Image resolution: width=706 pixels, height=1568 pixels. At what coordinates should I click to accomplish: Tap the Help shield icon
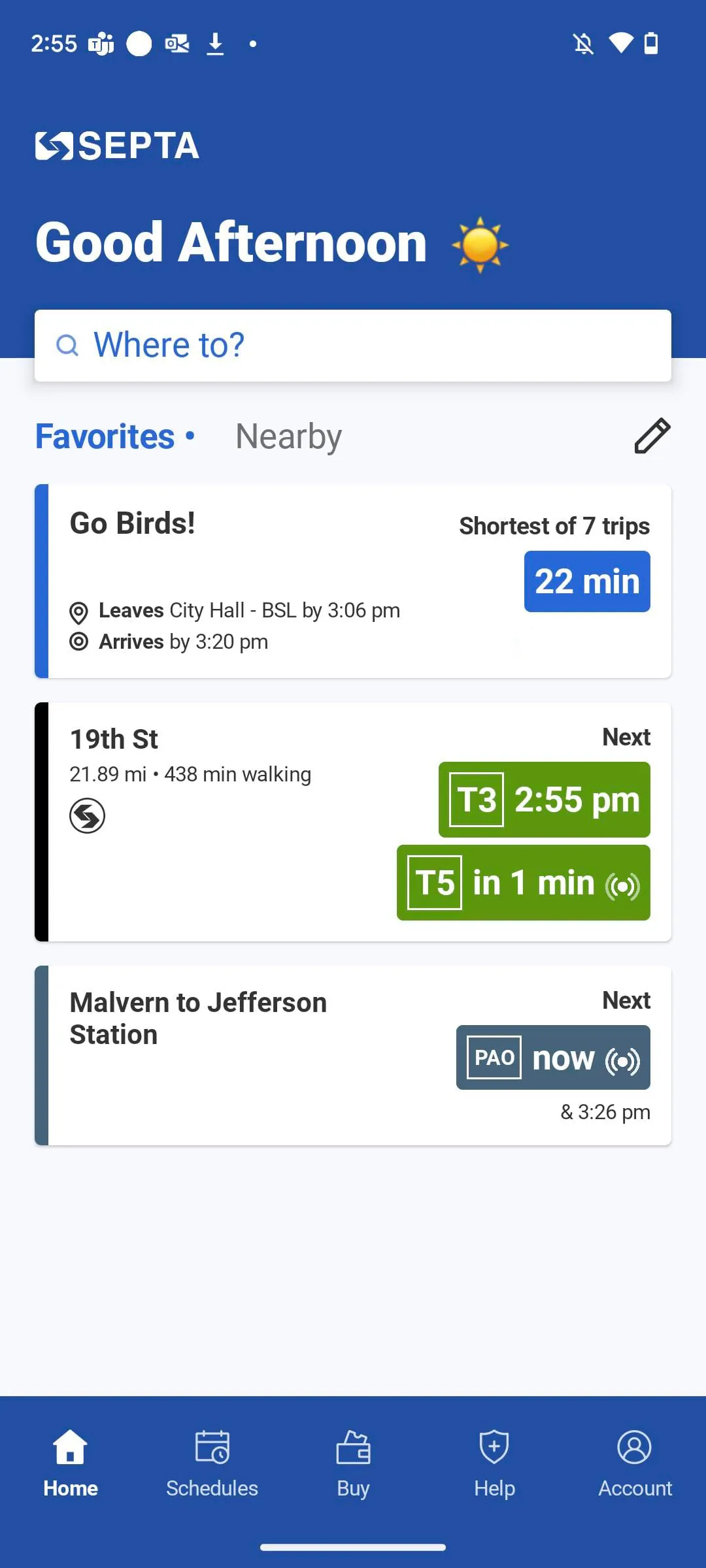pos(494,1446)
